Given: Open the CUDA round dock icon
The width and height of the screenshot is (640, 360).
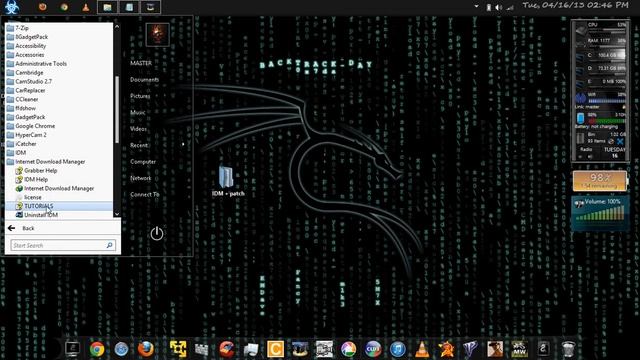Looking at the screenshot, I should coord(373,349).
